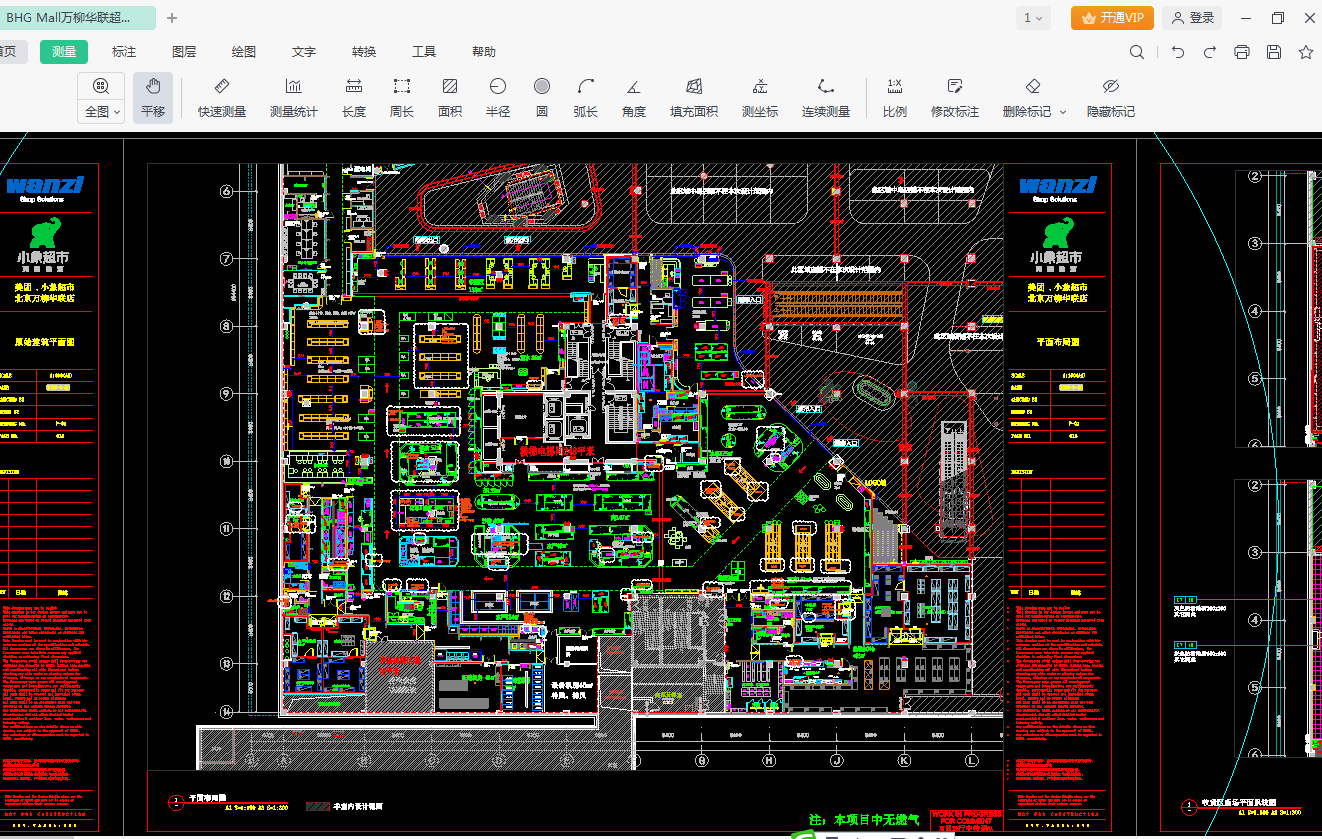
Task: Click the login (登录) button
Action: click(x=1193, y=18)
